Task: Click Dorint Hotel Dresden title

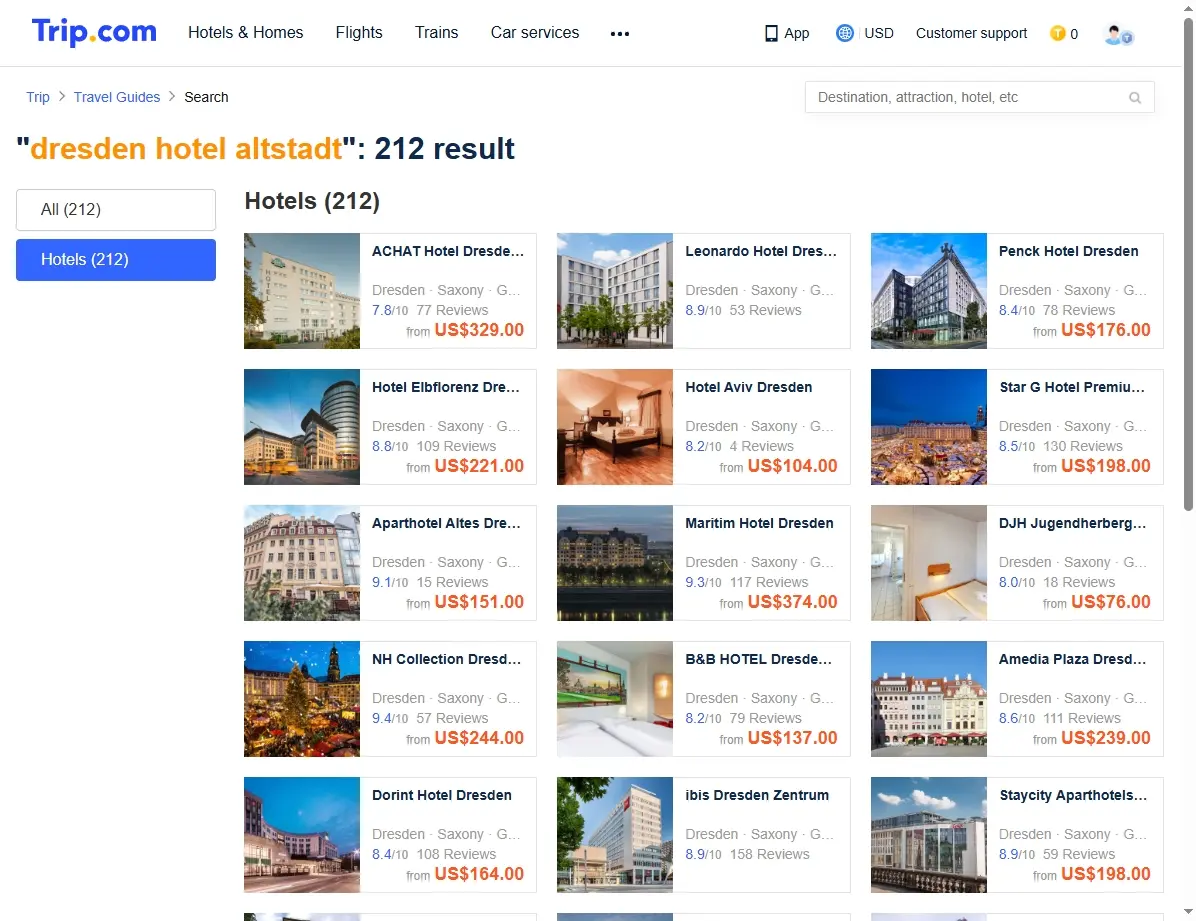Action: coord(442,795)
